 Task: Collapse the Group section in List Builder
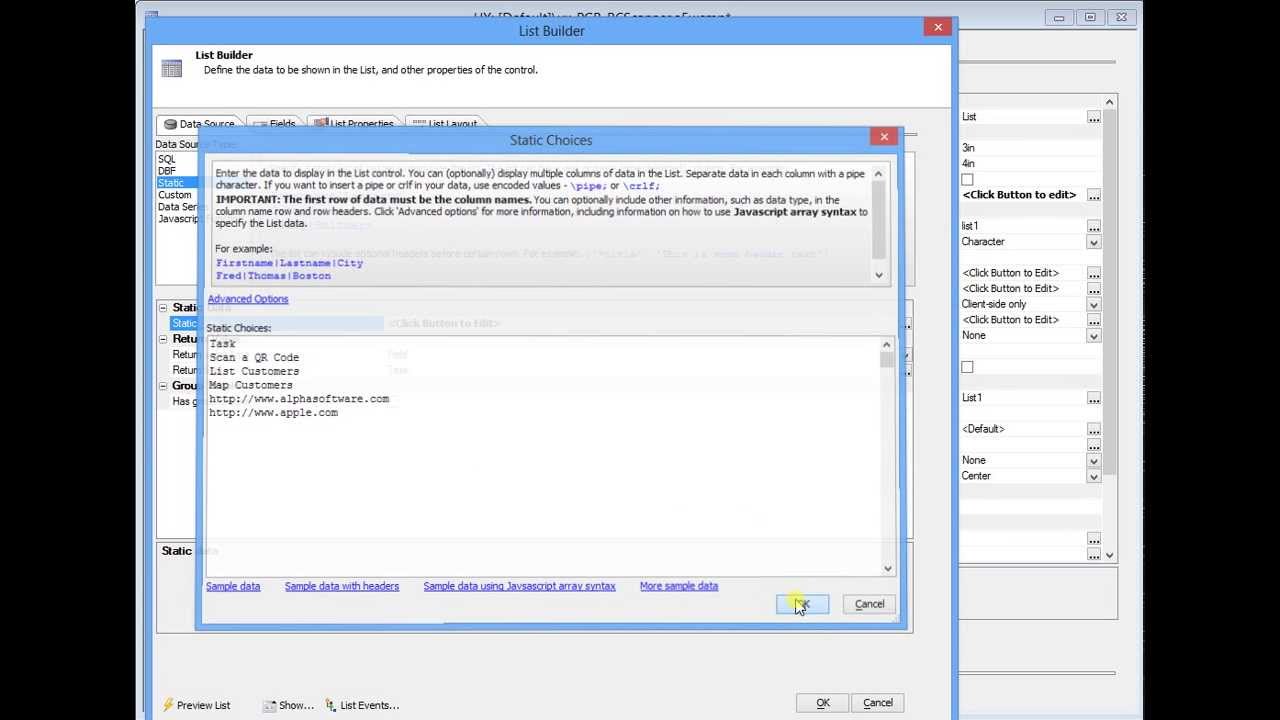coord(163,386)
